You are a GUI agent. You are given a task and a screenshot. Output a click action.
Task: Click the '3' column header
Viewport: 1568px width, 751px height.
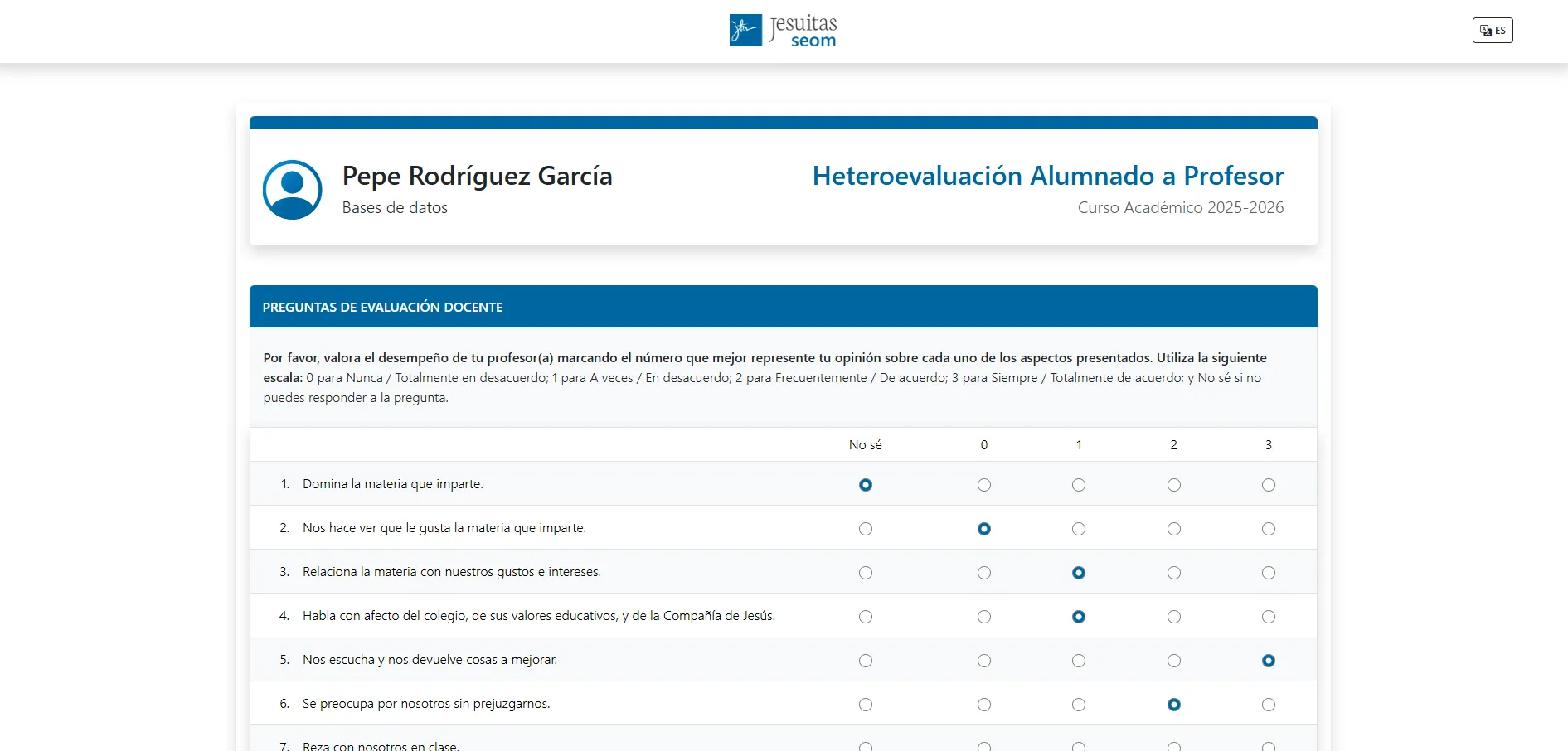pos(1269,445)
